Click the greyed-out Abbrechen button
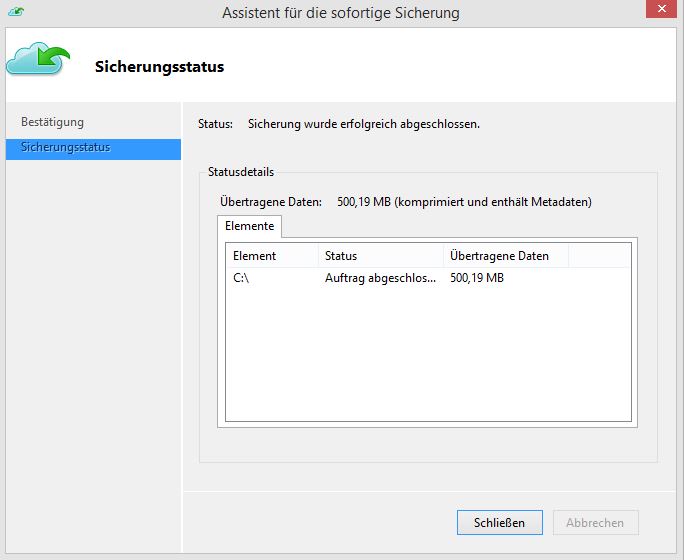This screenshot has height=560, width=684. (595, 522)
